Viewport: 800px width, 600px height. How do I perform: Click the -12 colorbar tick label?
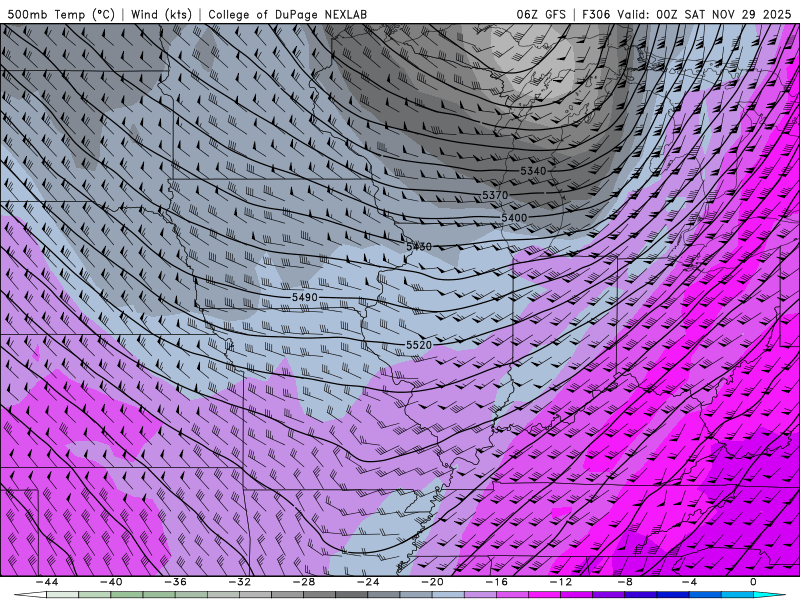[561, 582]
